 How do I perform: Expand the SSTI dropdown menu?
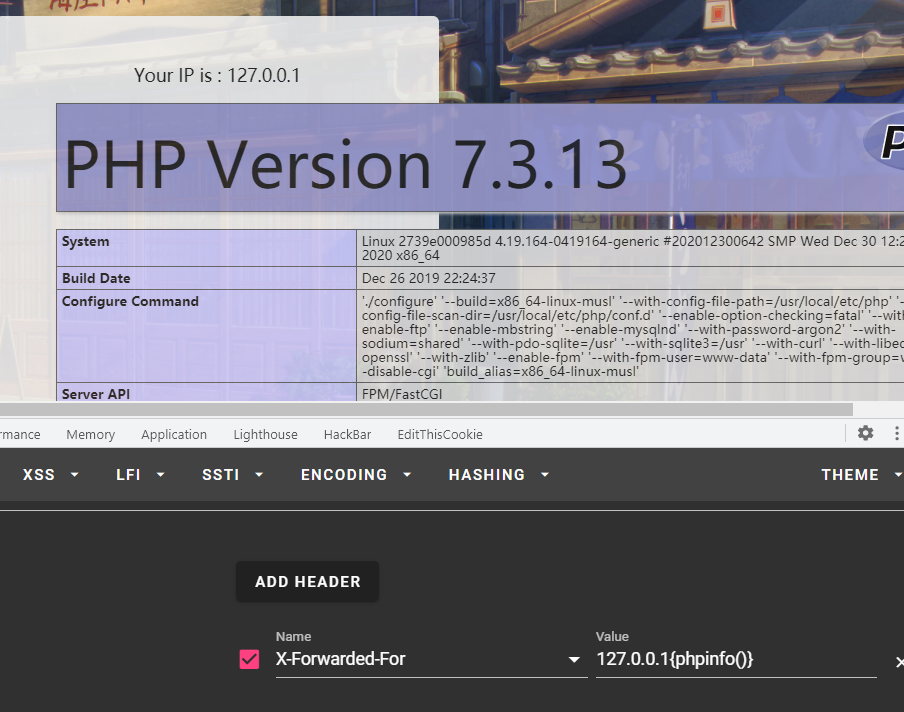click(232, 475)
